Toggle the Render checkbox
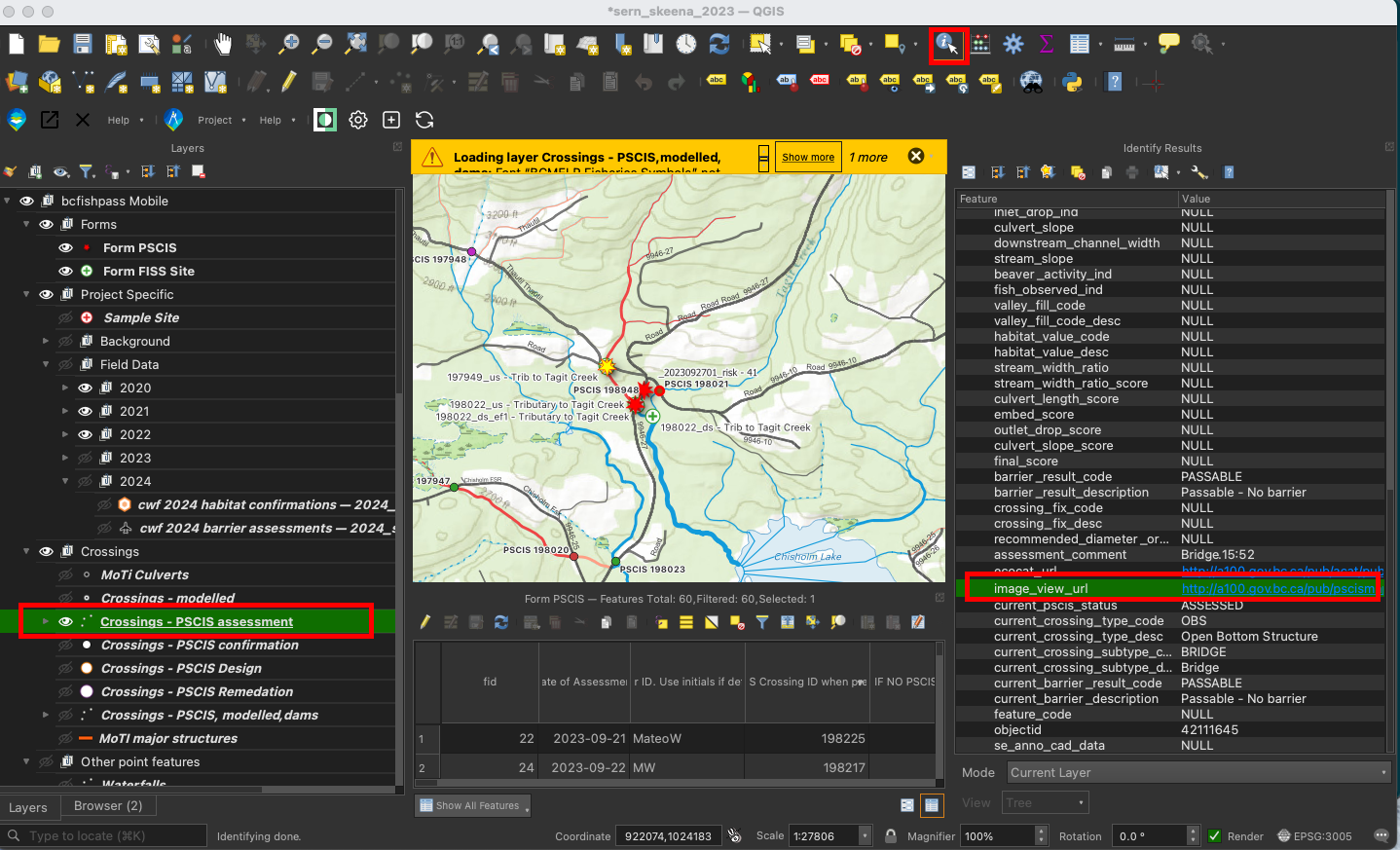The width and height of the screenshot is (1400, 850). click(1214, 835)
